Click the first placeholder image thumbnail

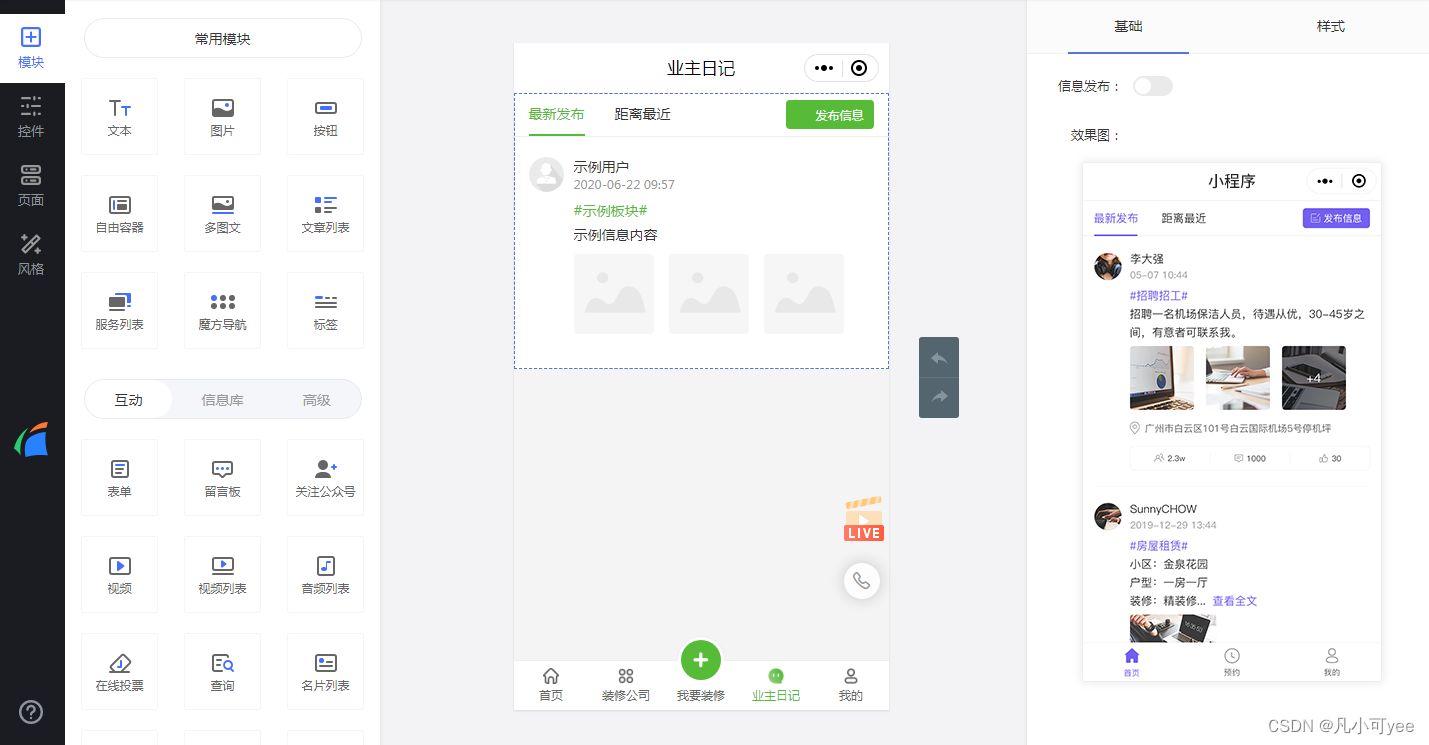tap(614, 294)
